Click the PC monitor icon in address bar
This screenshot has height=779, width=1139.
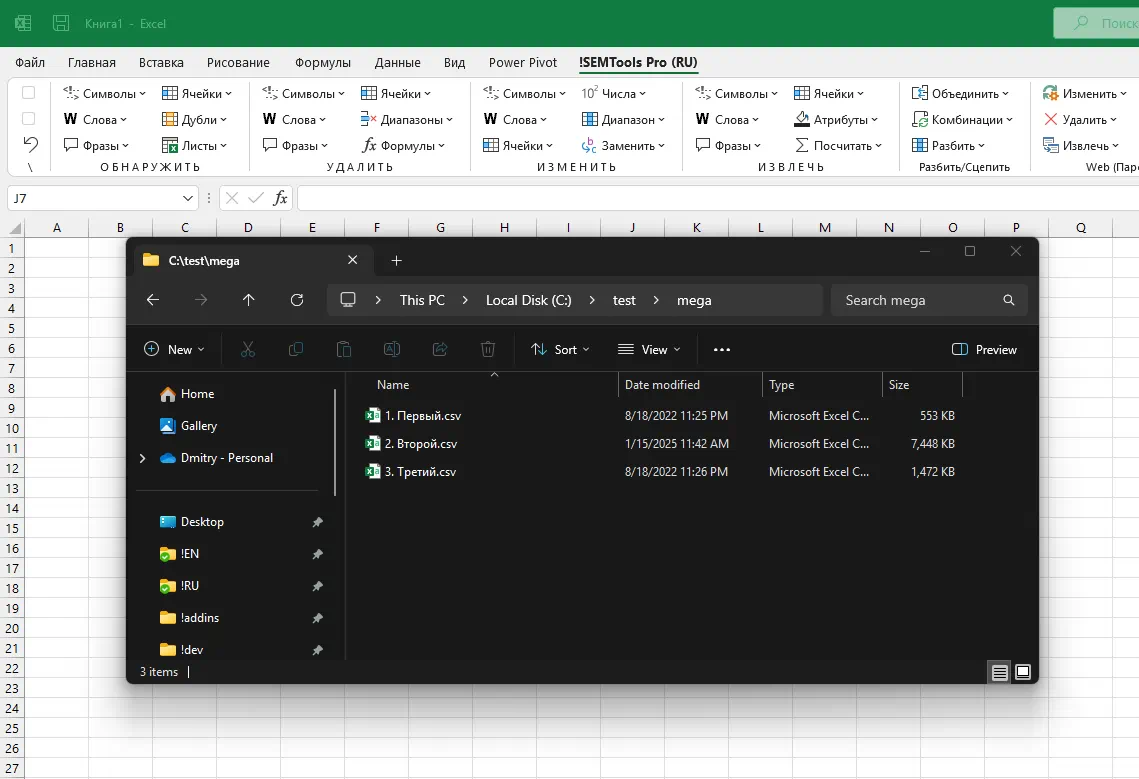[348, 299]
